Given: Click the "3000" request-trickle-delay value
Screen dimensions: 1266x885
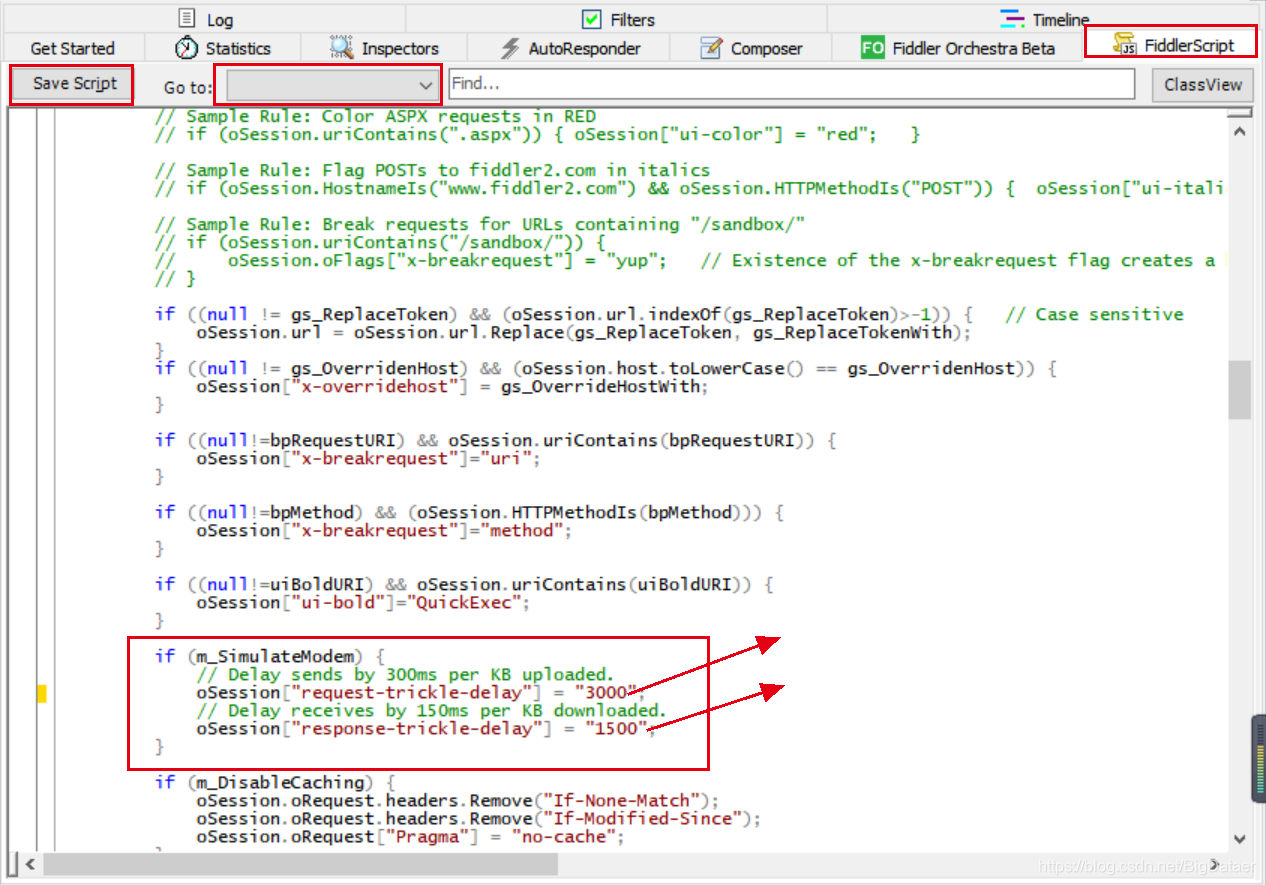Looking at the screenshot, I should 607,692.
